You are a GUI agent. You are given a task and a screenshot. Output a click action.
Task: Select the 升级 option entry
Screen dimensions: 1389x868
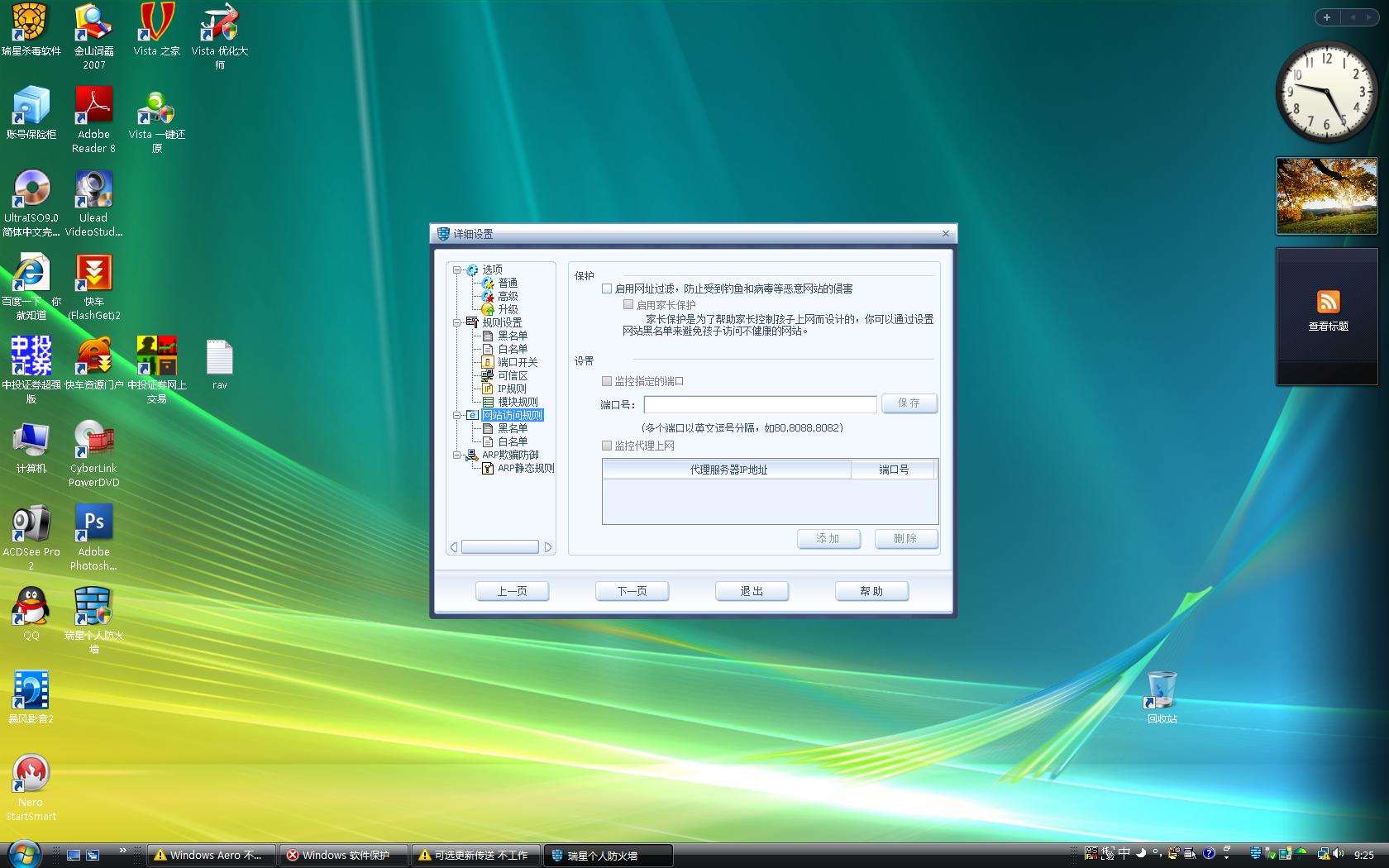(507, 309)
